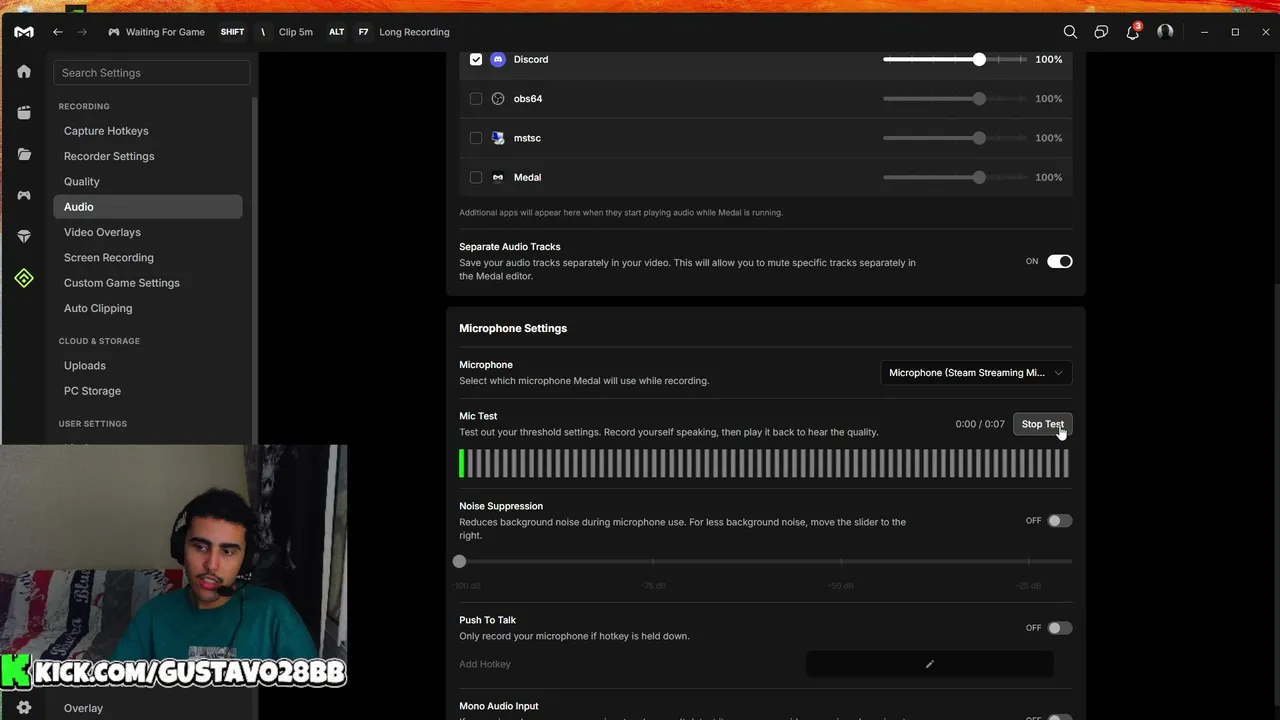Open PC Storage settings
The image size is (1280, 720).
[92, 391]
